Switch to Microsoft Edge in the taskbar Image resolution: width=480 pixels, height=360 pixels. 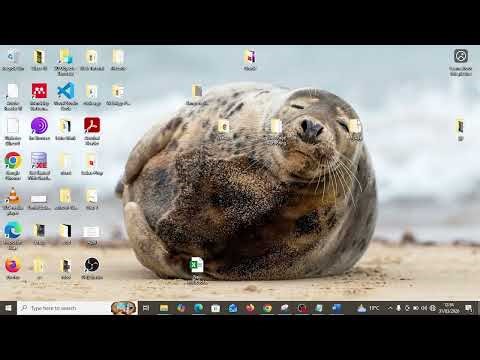[198, 308]
